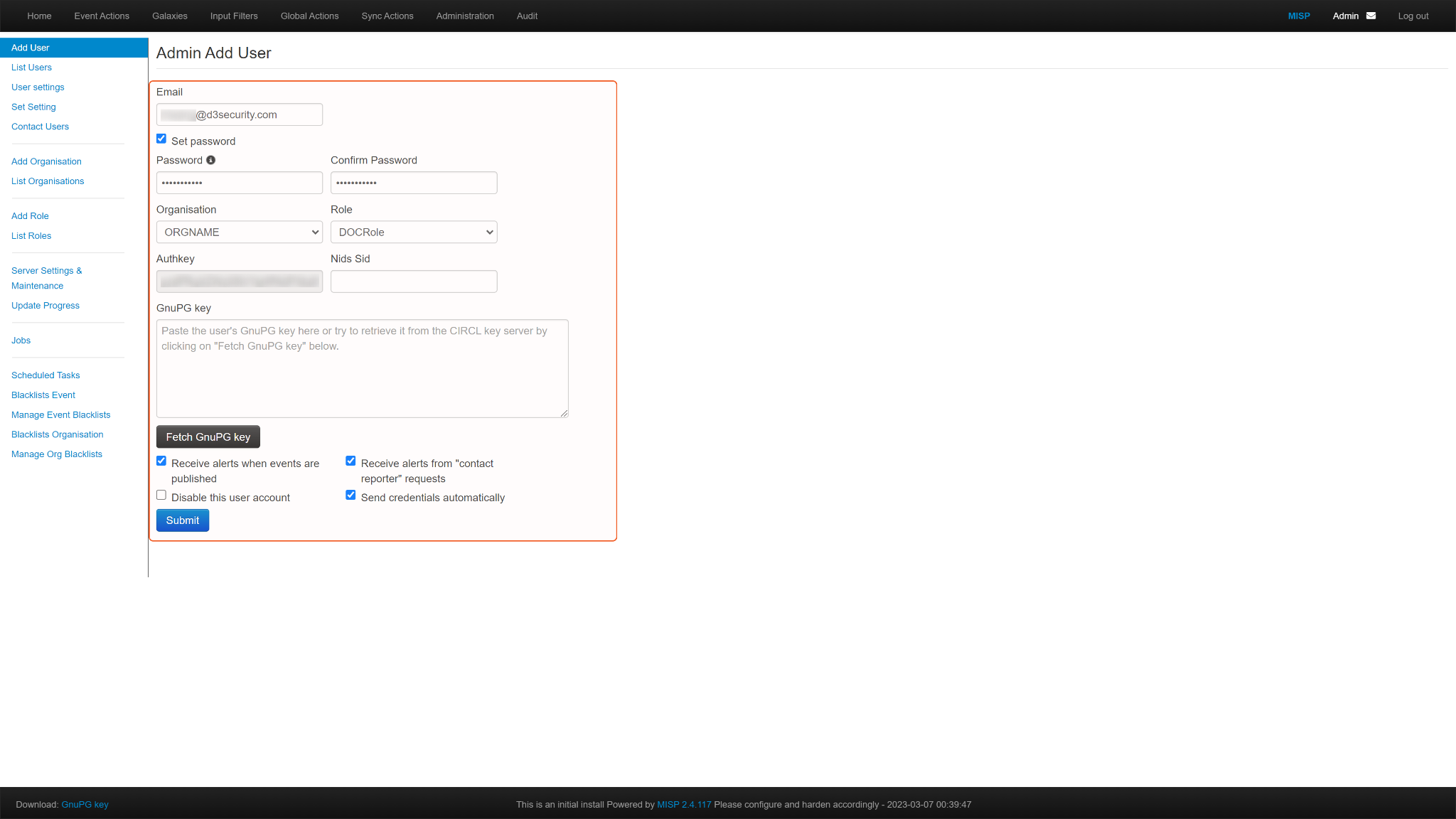This screenshot has width=1456, height=819.
Task: Toggle the Set password checkbox
Action: coord(161,139)
